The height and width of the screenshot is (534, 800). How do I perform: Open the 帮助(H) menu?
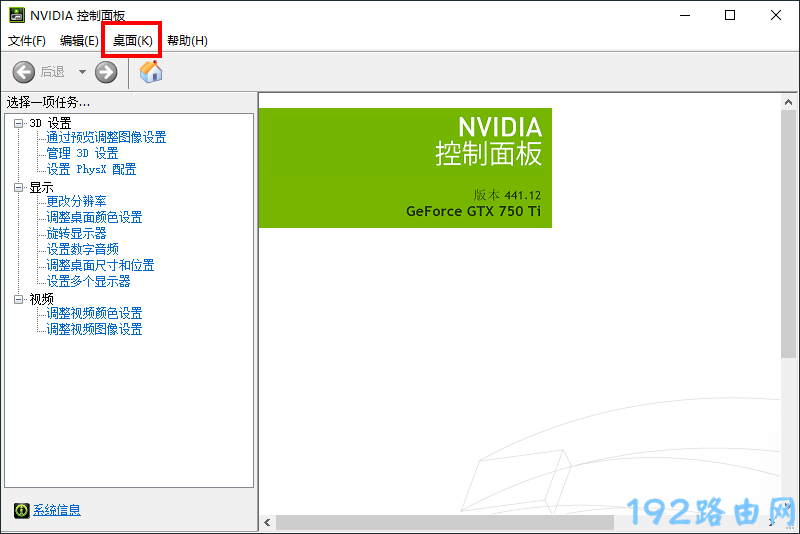(187, 41)
